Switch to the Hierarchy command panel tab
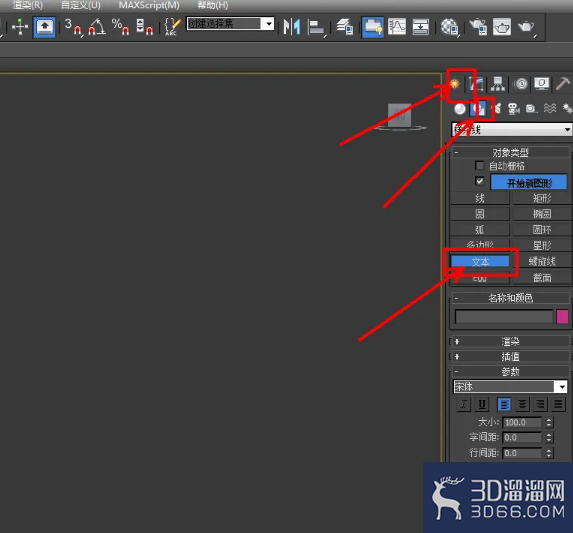 point(498,84)
